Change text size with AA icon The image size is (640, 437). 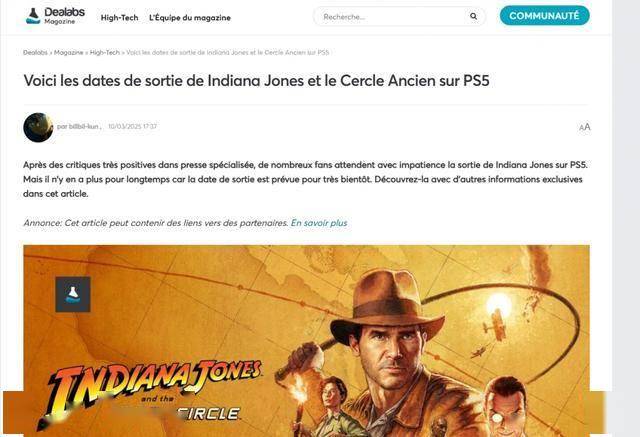click(x=584, y=127)
